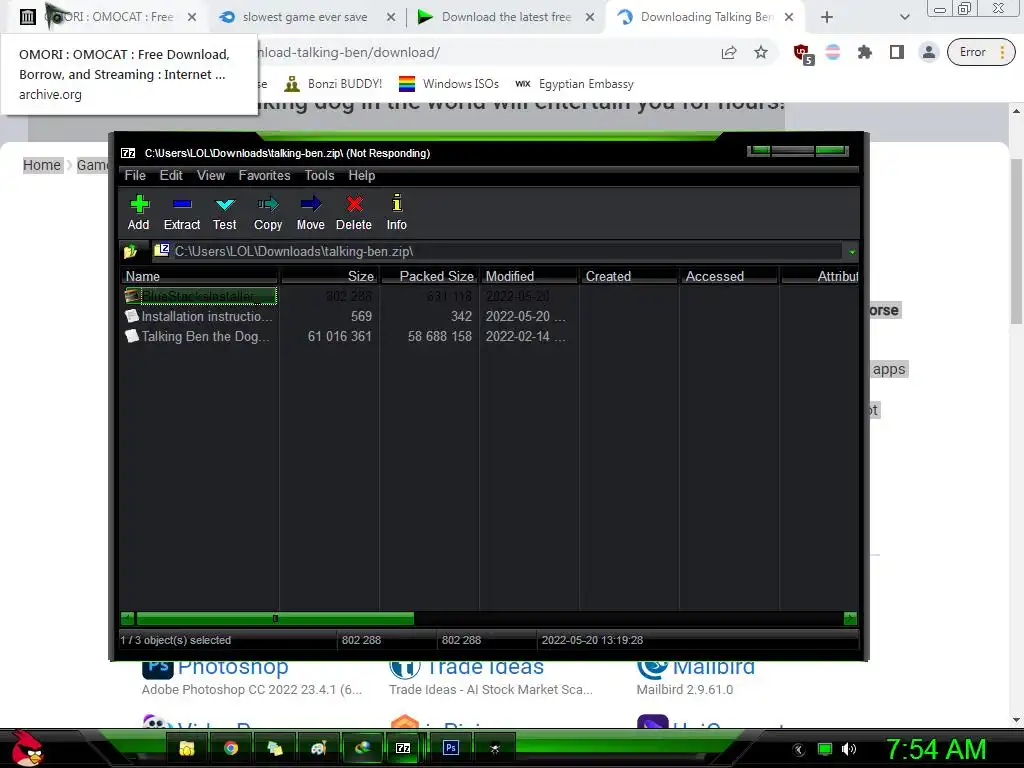
Task: Open the Favorites menu in 7-Zip
Action: [x=264, y=176]
